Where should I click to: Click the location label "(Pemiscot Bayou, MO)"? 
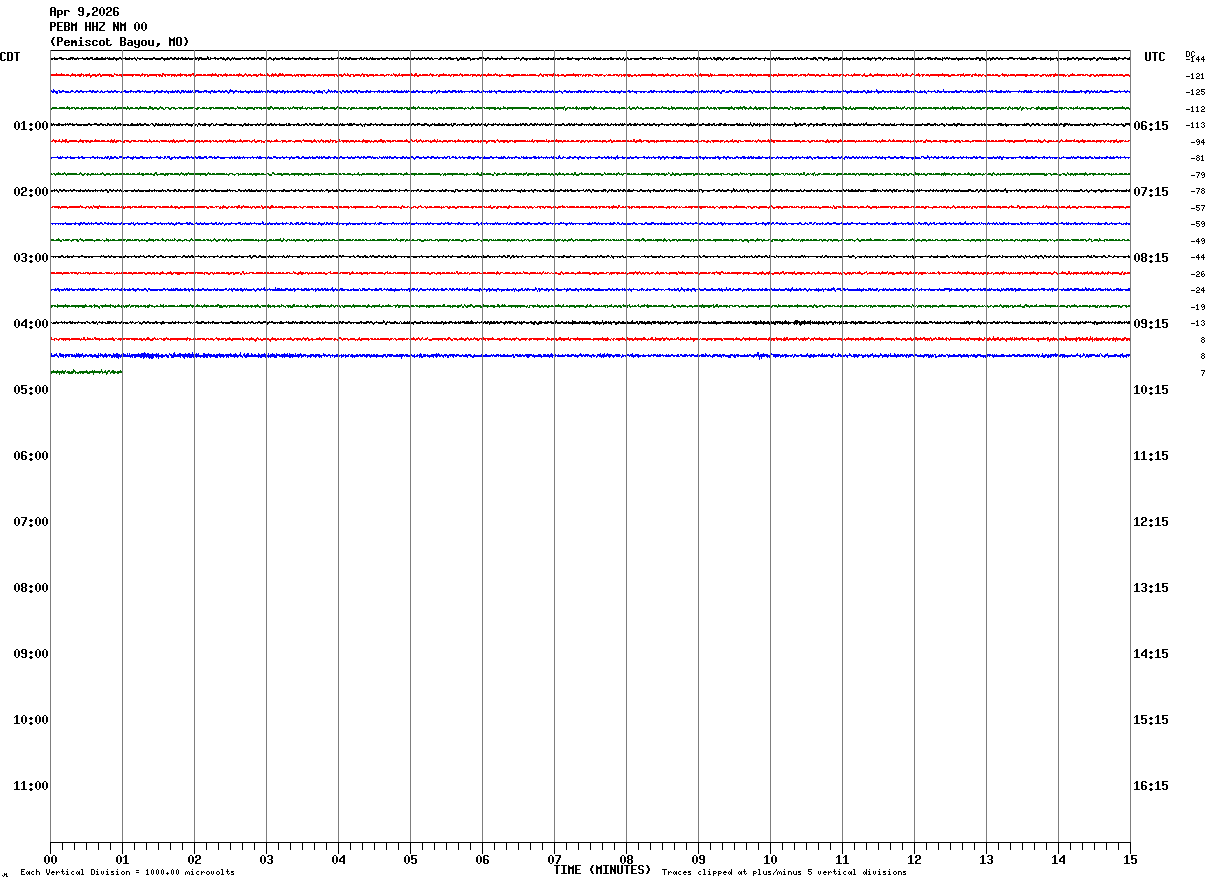coord(119,42)
